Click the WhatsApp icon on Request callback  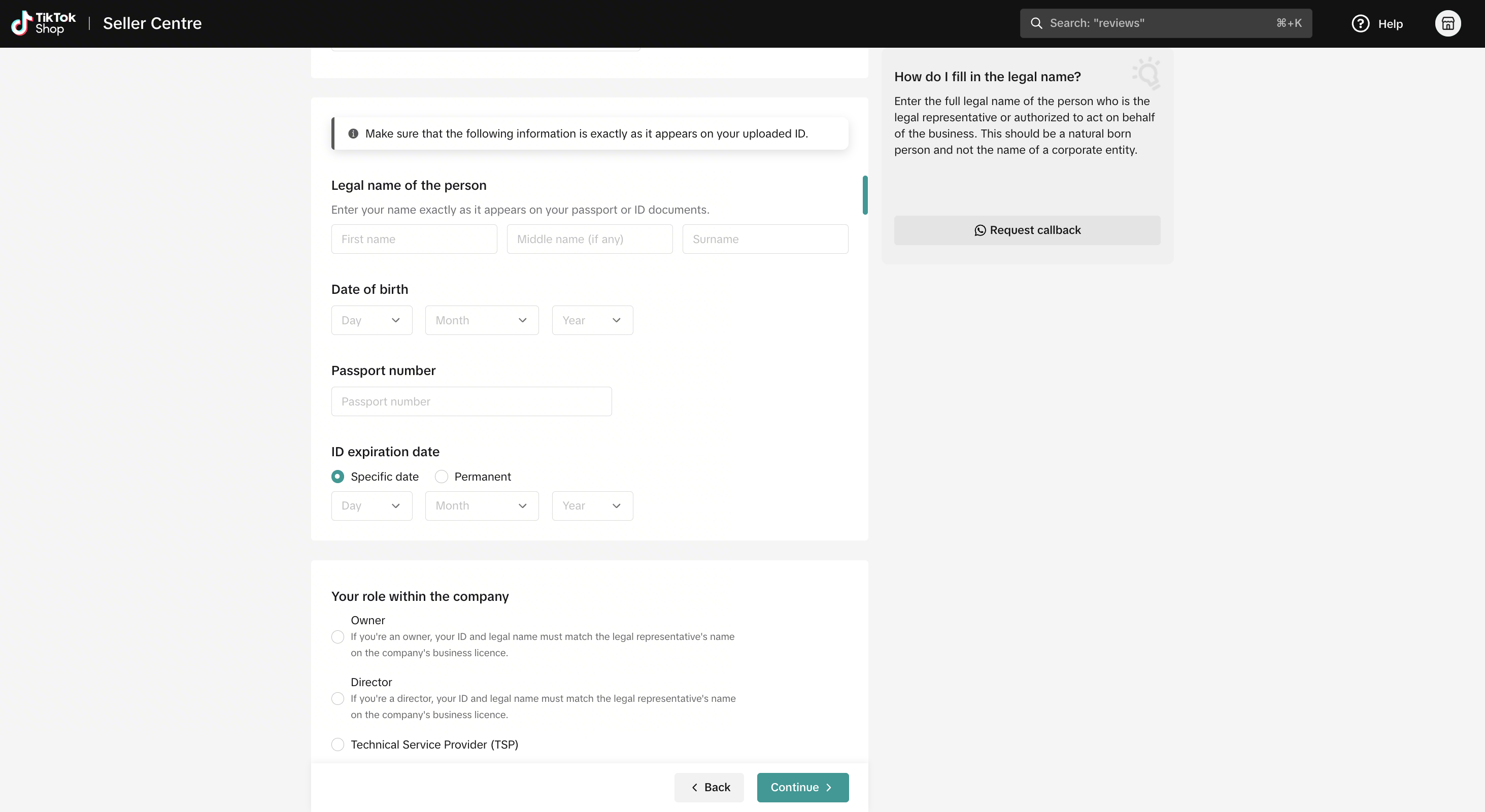click(x=980, y=230)
